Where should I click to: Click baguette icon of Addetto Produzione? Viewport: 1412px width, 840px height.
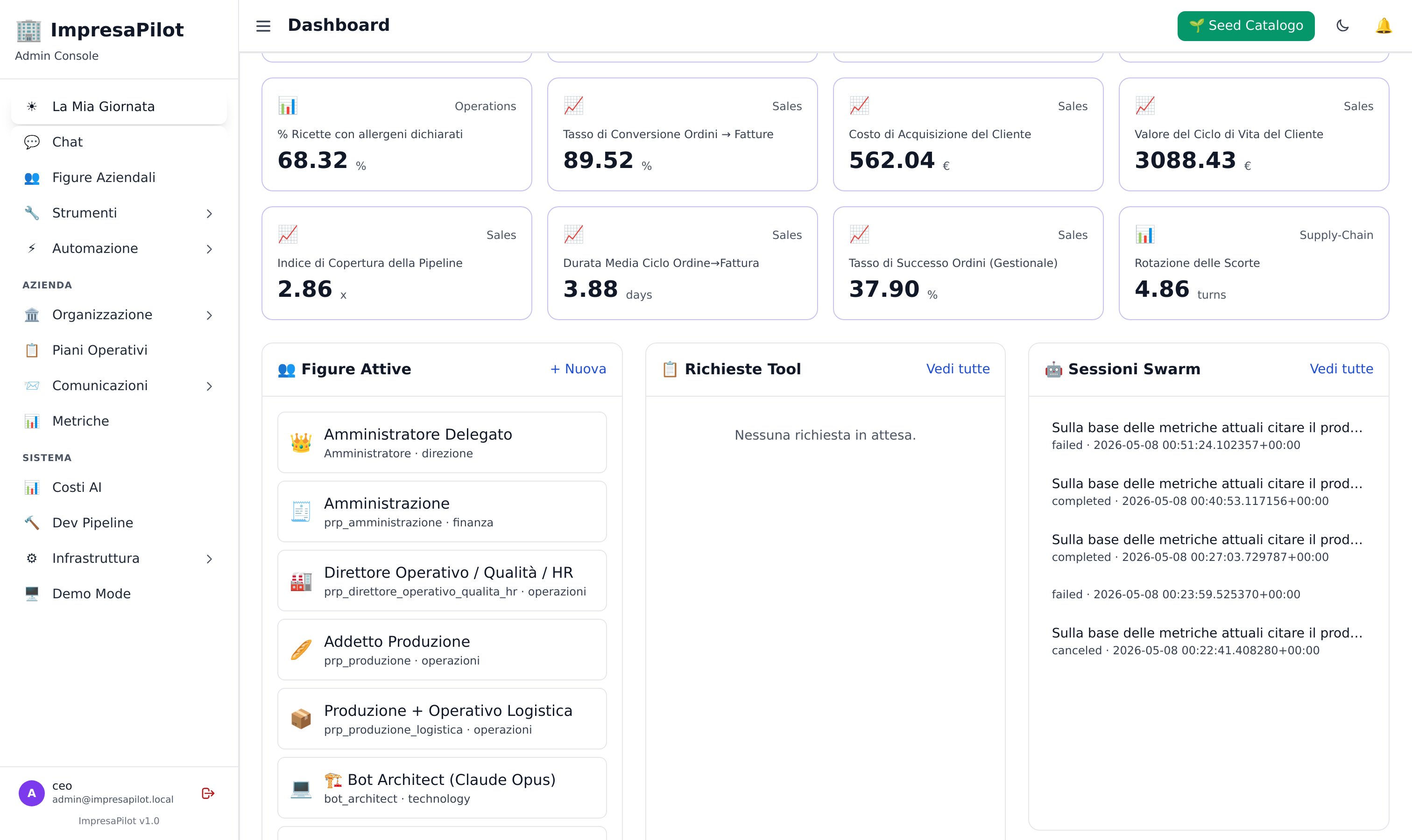click(301, 650)
